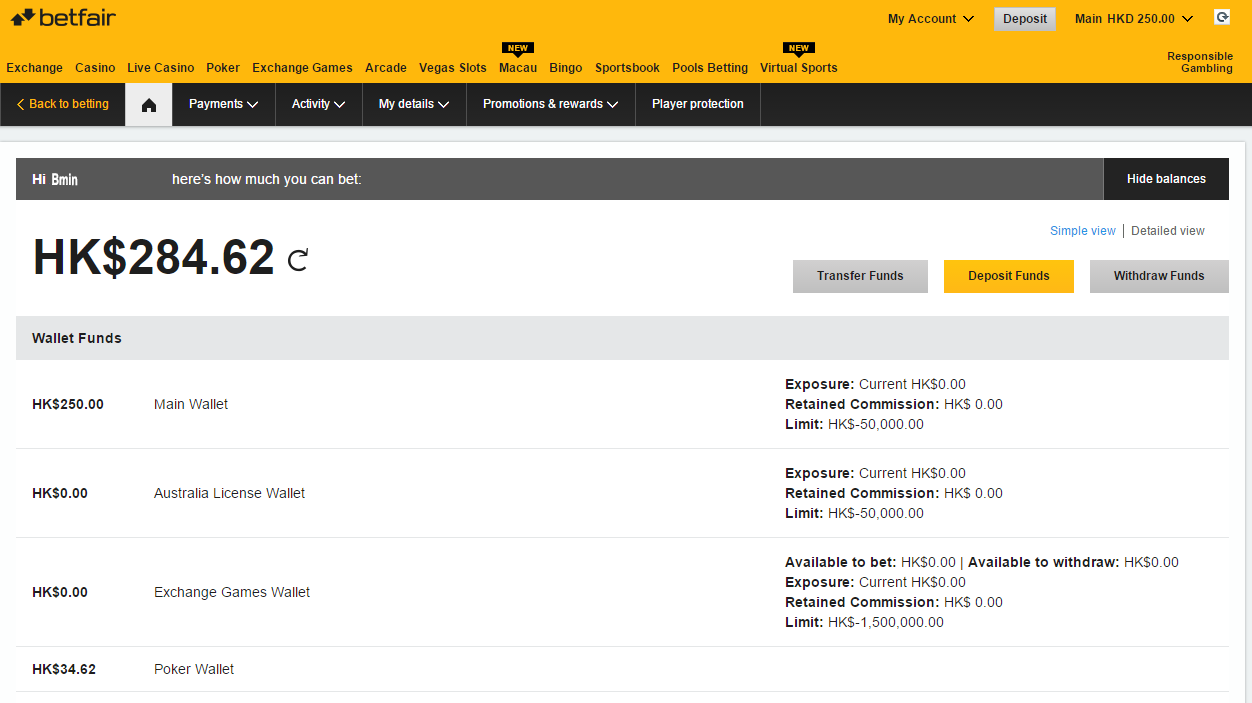Viewport: 1252px width, 703px height.
Task: Click the HK$284.62 total balance
Action: pyautogui.click(x=154, y=258)
